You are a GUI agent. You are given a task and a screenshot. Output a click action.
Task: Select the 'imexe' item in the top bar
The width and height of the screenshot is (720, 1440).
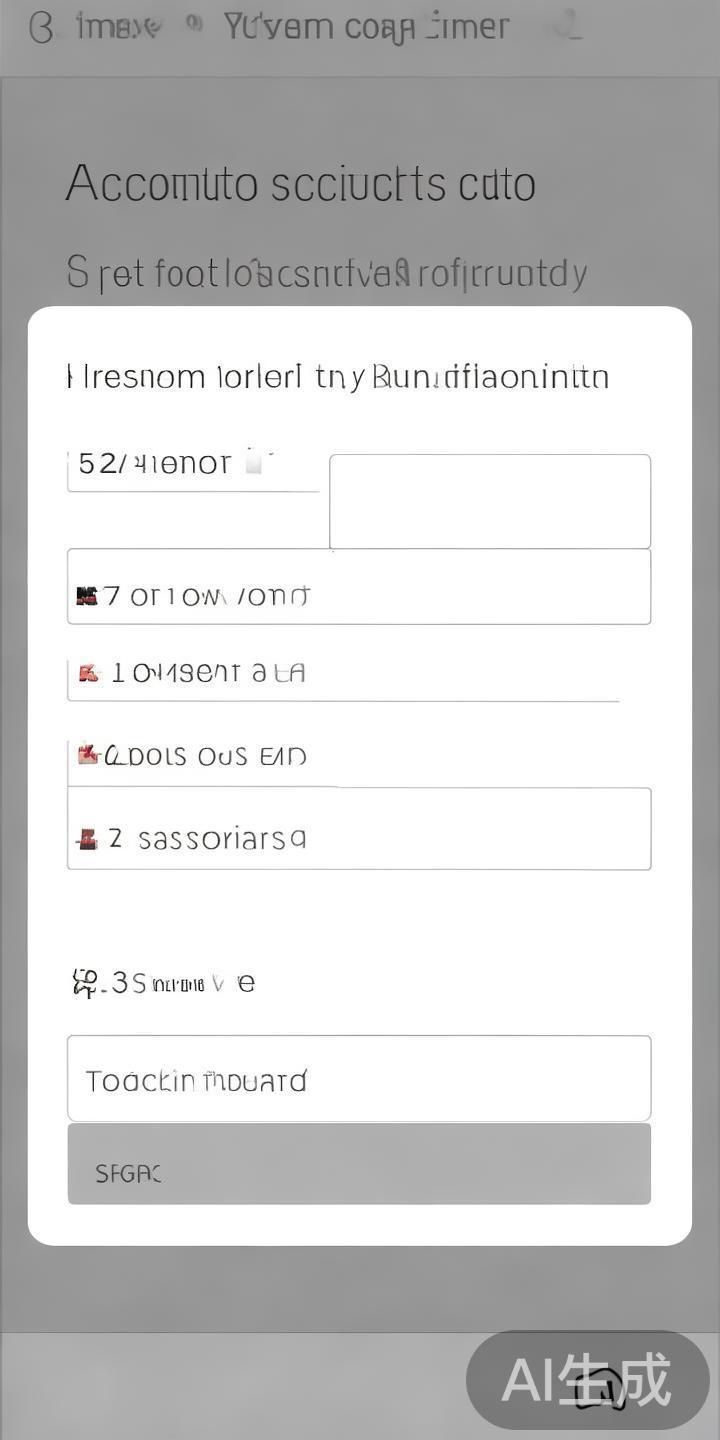[x=118, y=27]
